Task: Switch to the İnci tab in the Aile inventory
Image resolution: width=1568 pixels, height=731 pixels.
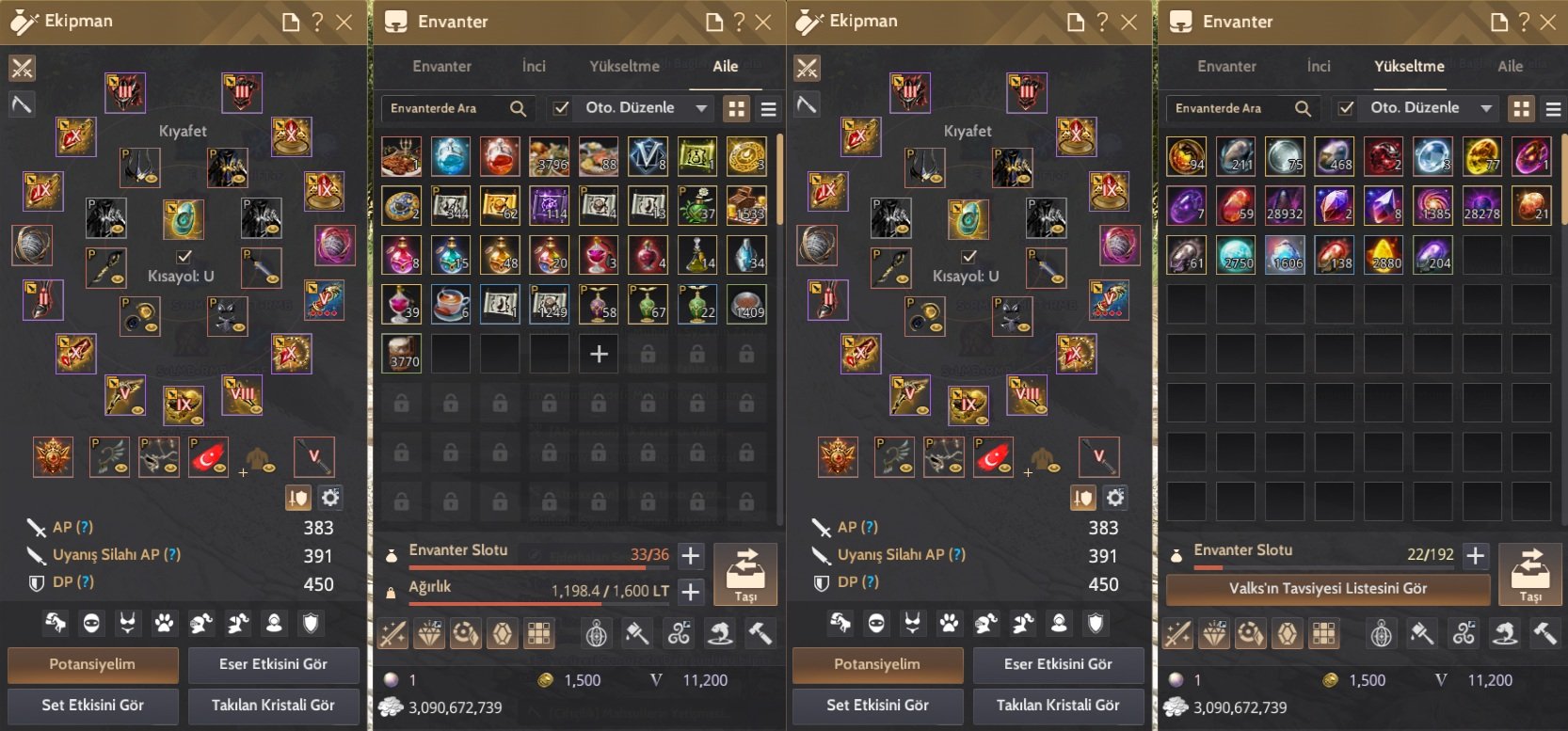Action: (534, 67)
